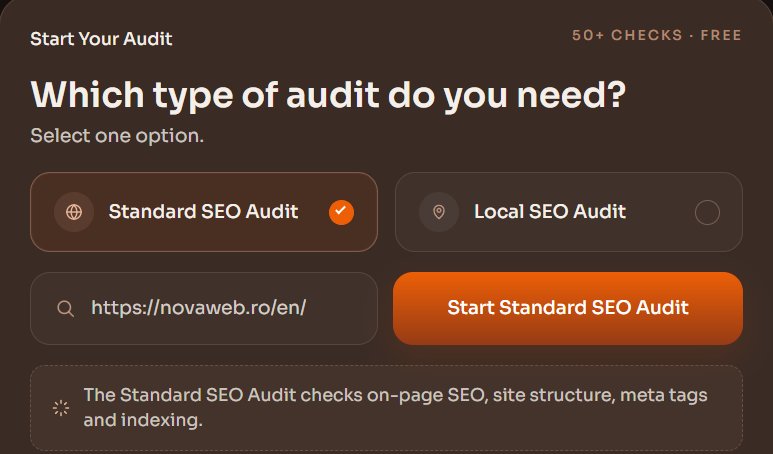Start the Standard SEO Audit
Screen dimensions: 773x454
click(x=568, y=308)
